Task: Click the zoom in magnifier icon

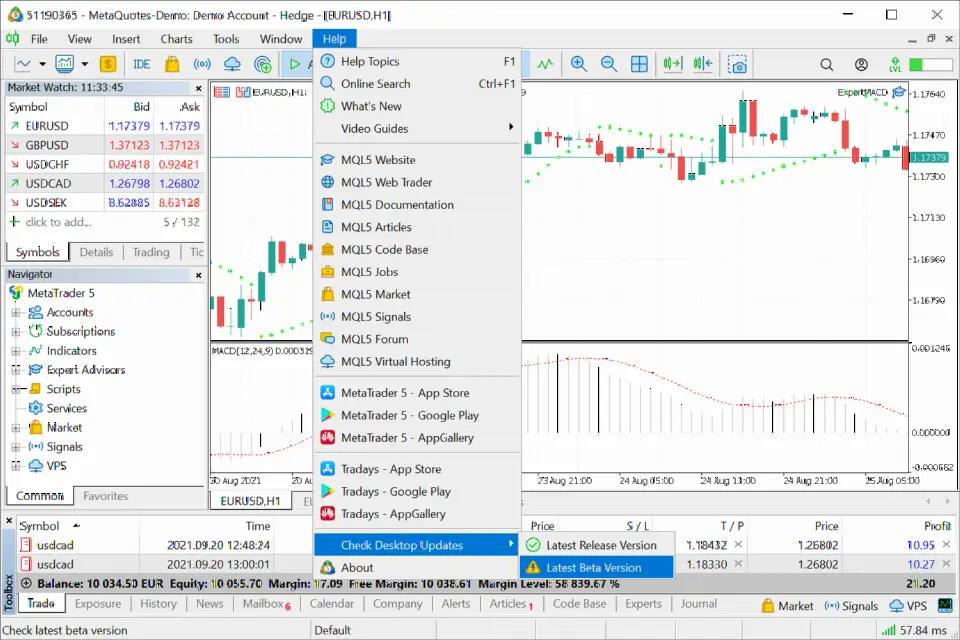Action: click(x=579, y=64)
